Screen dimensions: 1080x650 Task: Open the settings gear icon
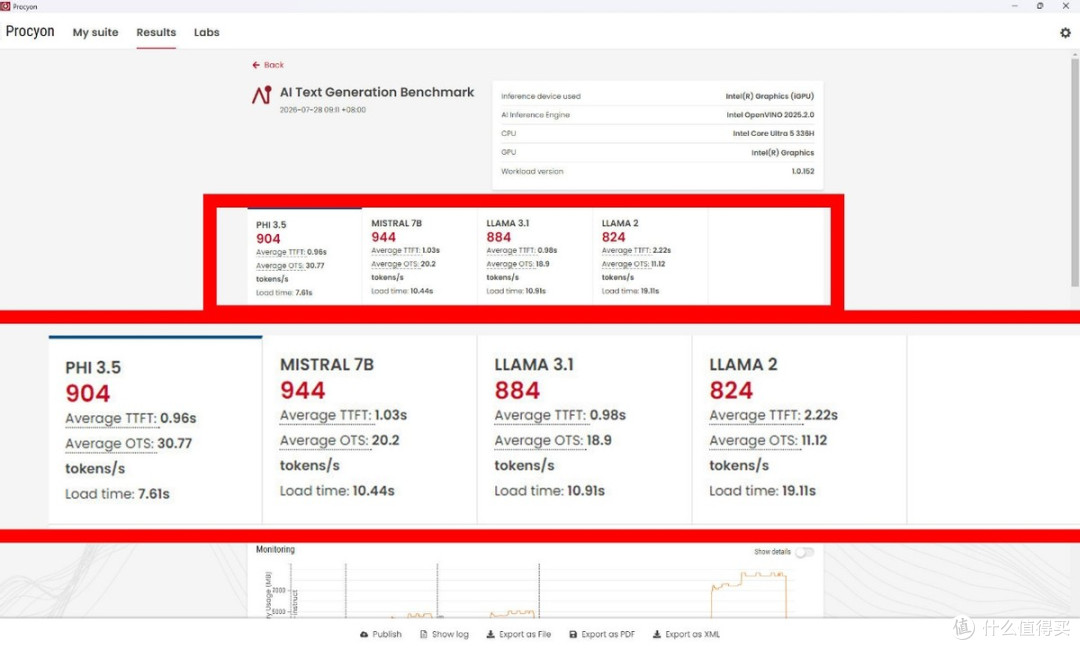click(x=1065, y=32)
